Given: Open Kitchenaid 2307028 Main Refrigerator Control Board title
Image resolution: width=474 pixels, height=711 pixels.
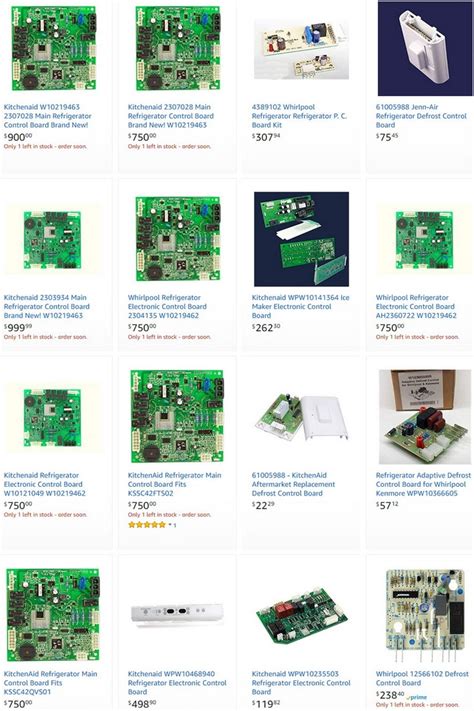Looking at the screenshot, I should [171, 116].
